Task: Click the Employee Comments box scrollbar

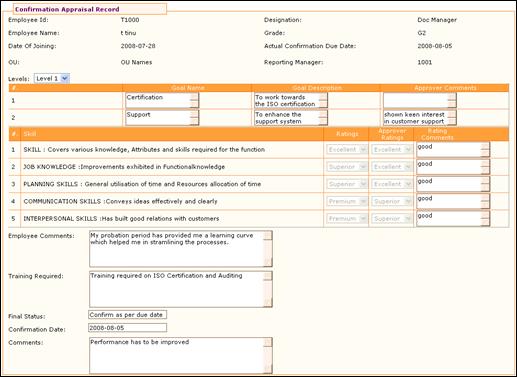Action: [268, 249]
